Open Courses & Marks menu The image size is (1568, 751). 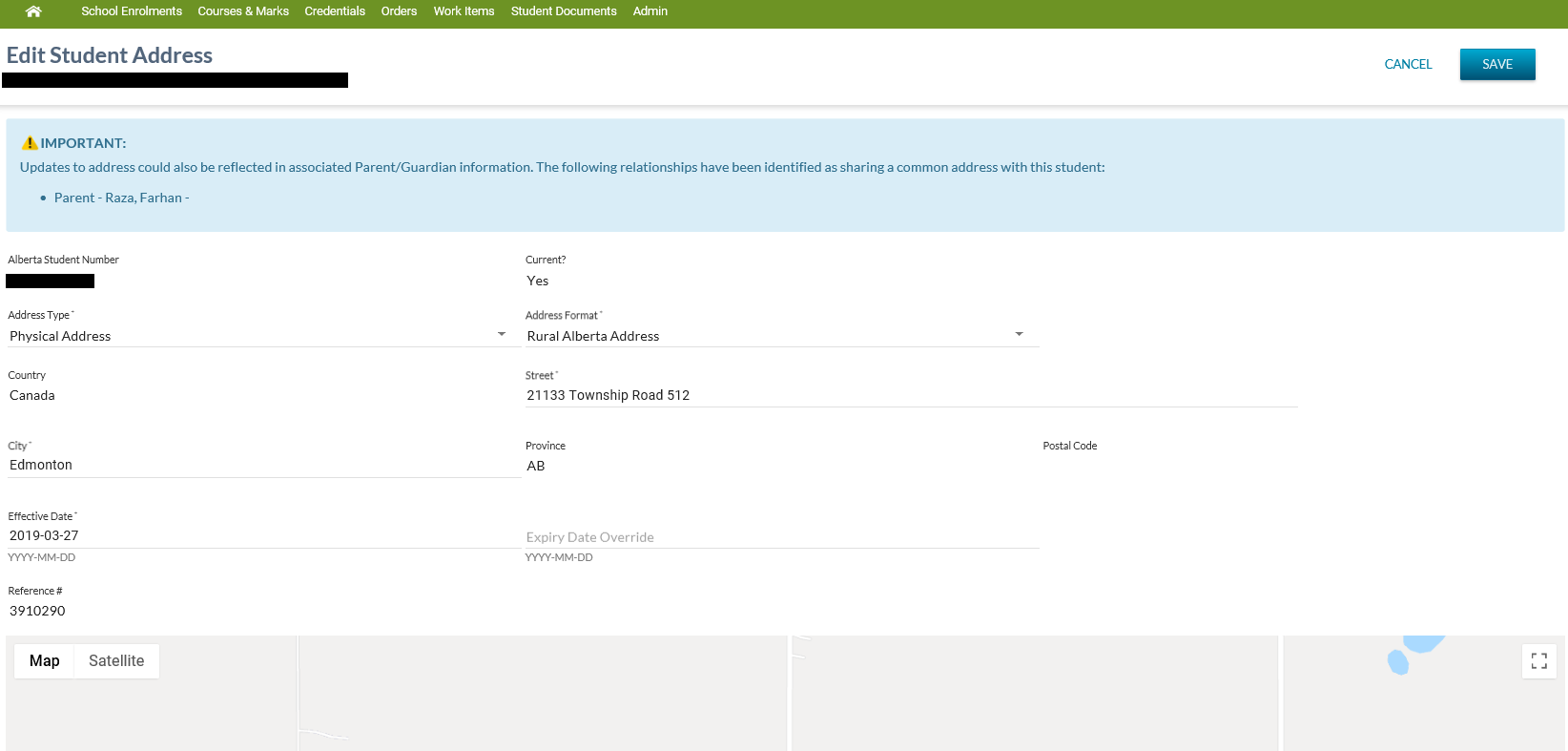coord(243,11)
